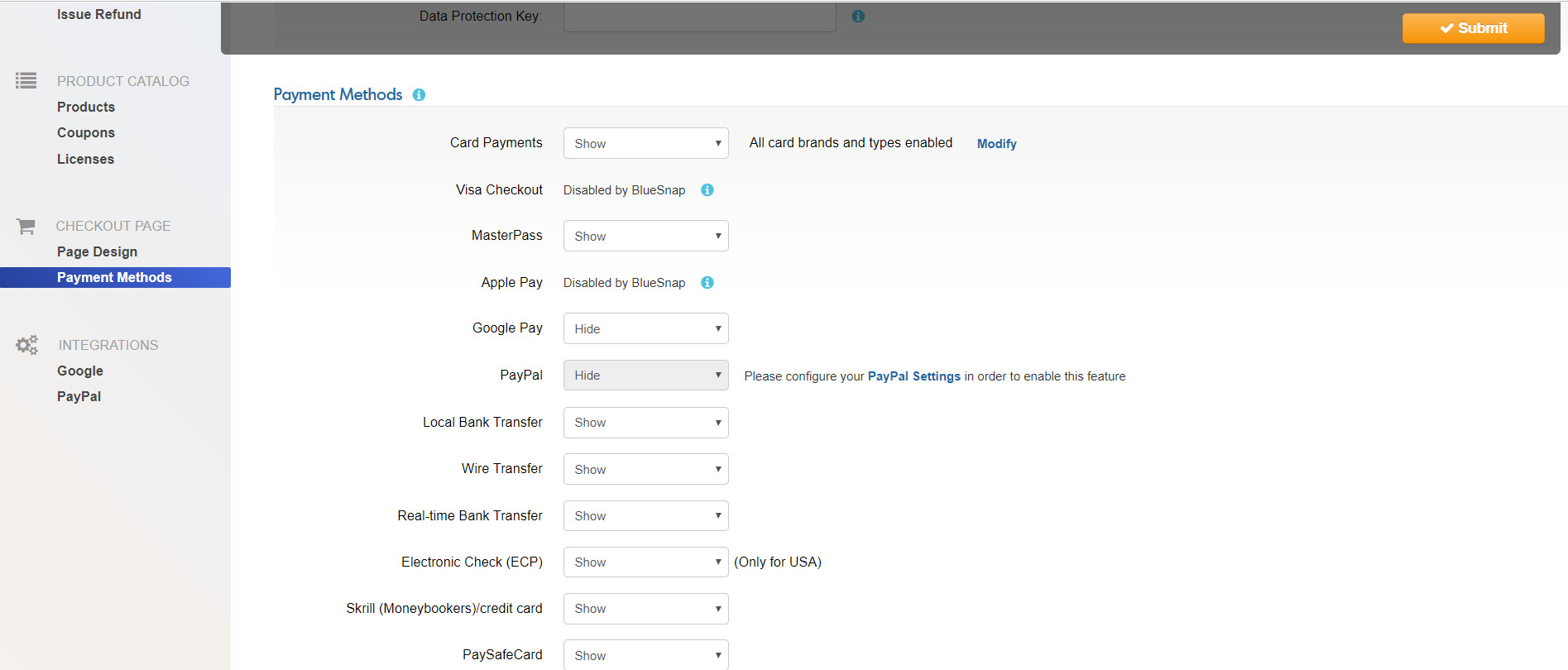This screenshot has height=670, width=1568.
Task: Open the Card Payments dropdown
Action: [x=646, y=143]
